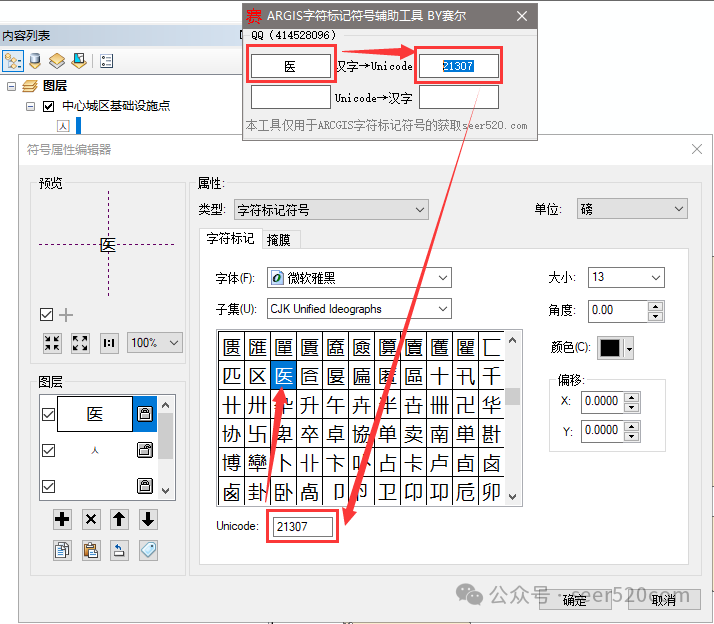This screenshot has width=714, height=624.
Task: Click the zoom-to-fit icon in preview
Action: pyautogui.click(x=52, y=343)
